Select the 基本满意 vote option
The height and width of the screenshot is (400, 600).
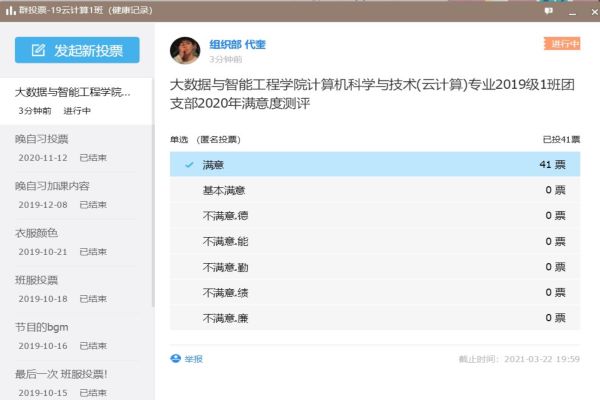(x=375, y=190)
